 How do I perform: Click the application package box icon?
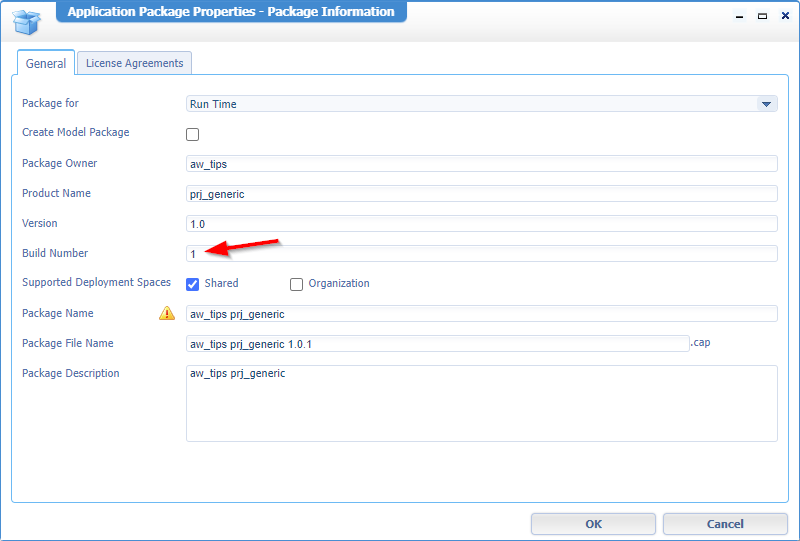pyautogui.click(x=27, y=20)
